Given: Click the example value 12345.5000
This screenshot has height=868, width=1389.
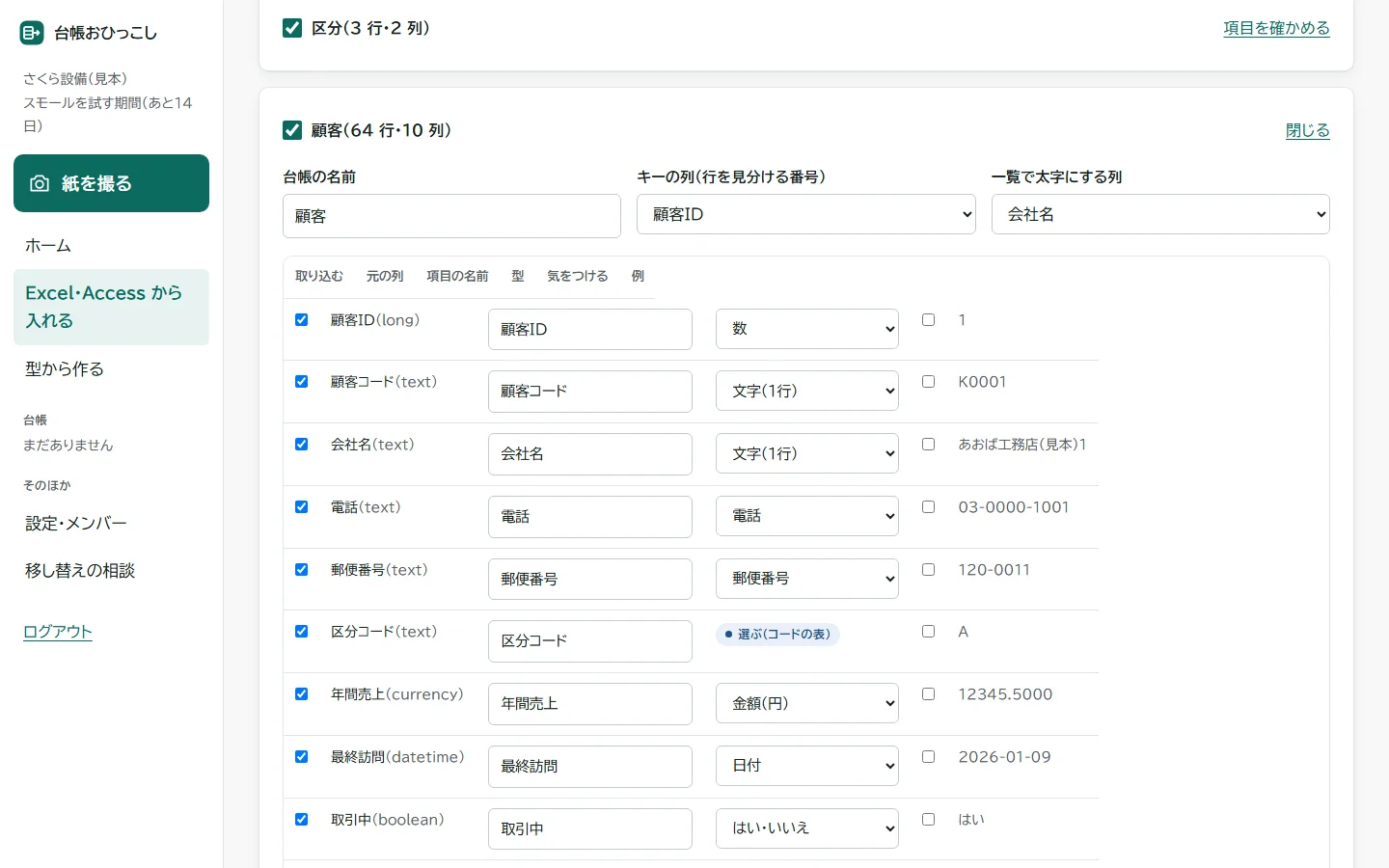Looking at the screenshot, I should (1005, 694).
